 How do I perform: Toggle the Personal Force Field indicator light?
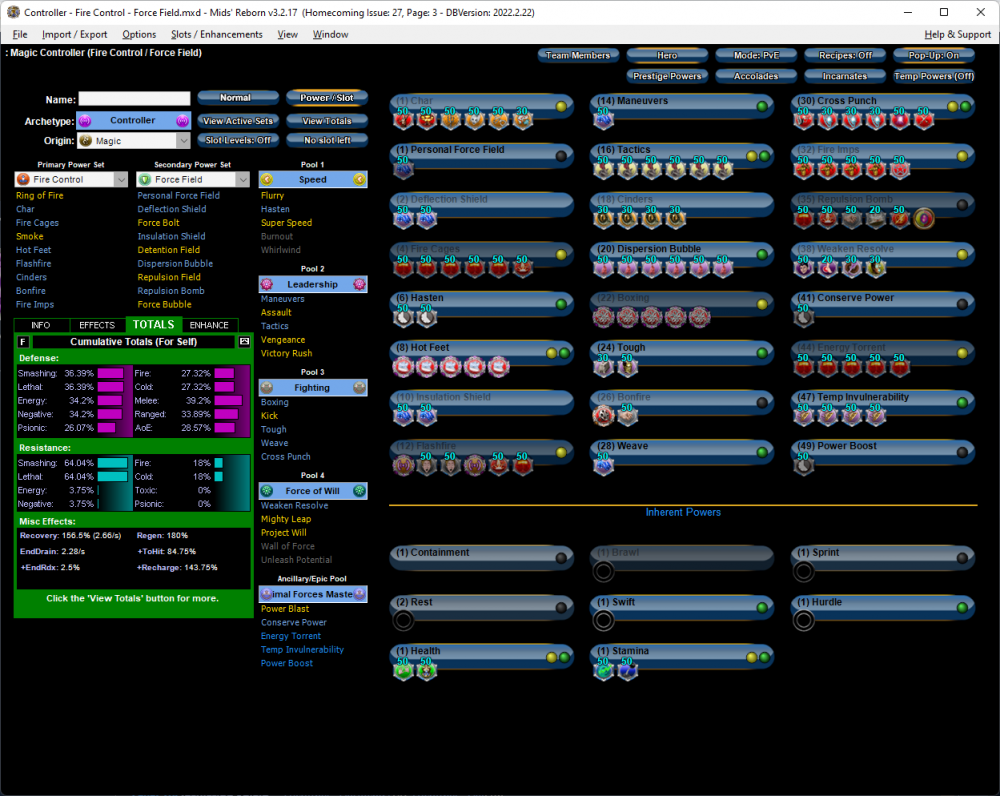coord(562,156)
